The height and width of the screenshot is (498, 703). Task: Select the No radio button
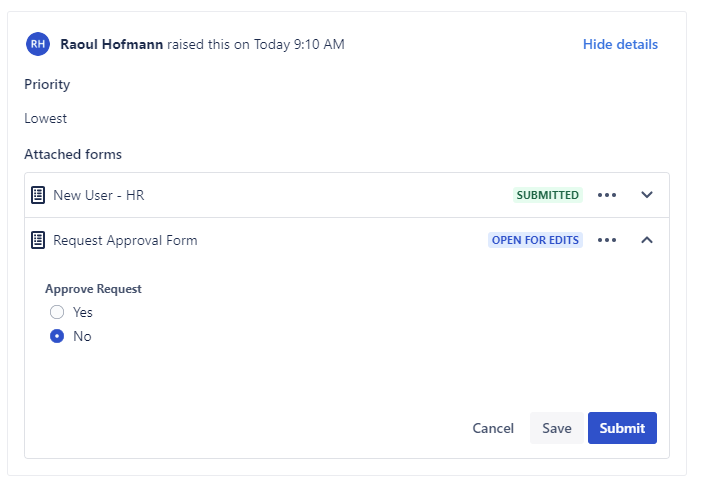[x=57, y=336]
